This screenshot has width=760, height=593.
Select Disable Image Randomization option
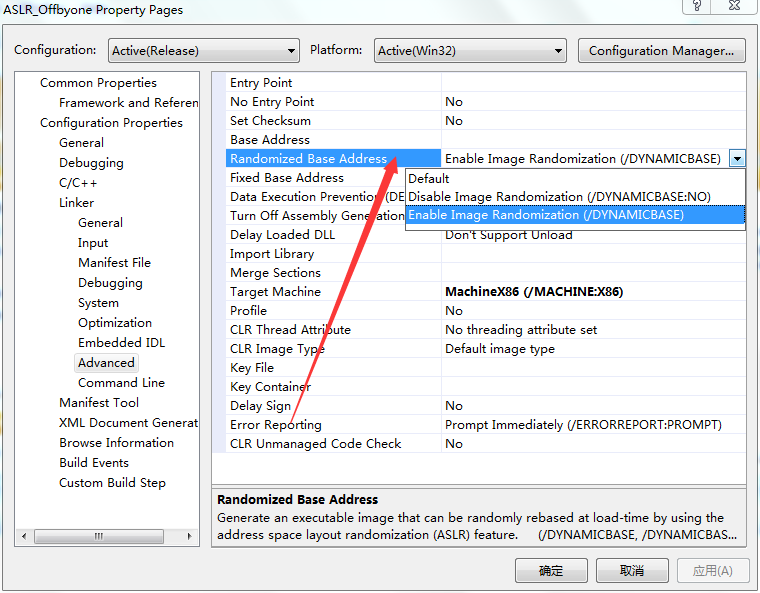(559, 197)
